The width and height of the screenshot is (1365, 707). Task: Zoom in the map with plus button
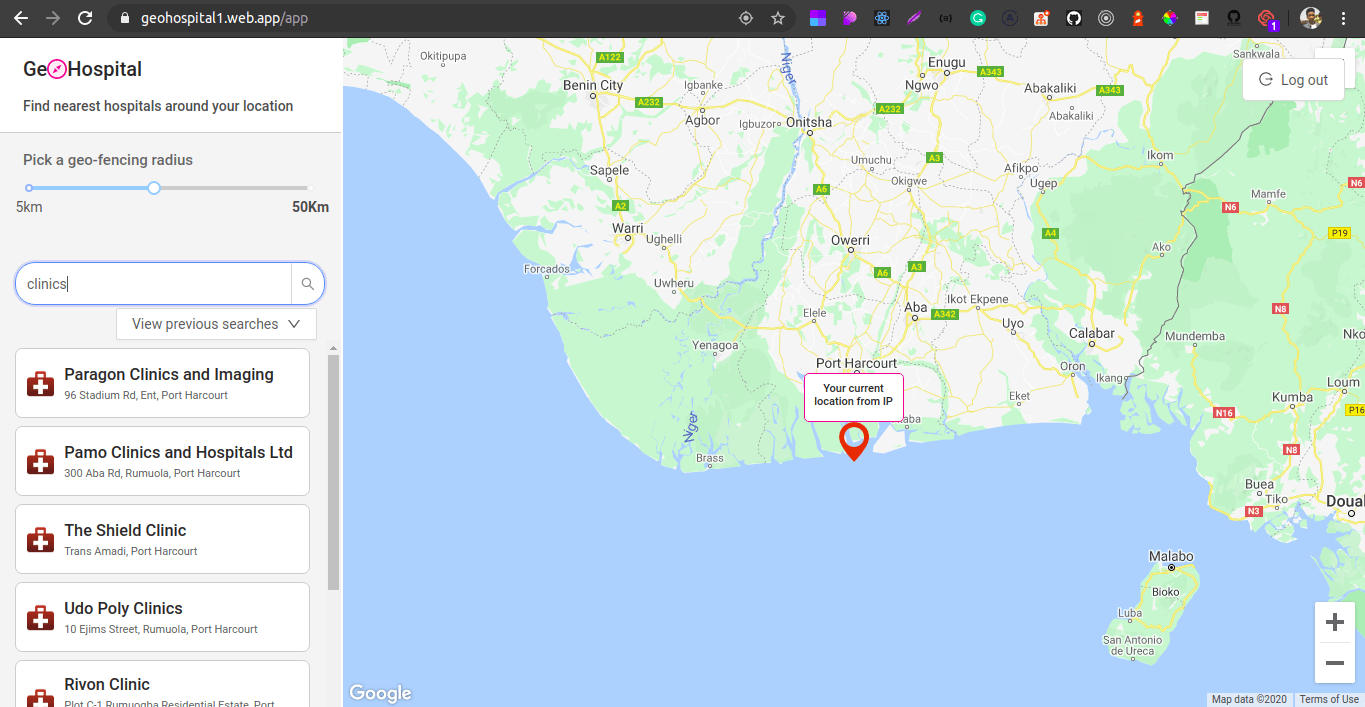tap(1334, 622)
